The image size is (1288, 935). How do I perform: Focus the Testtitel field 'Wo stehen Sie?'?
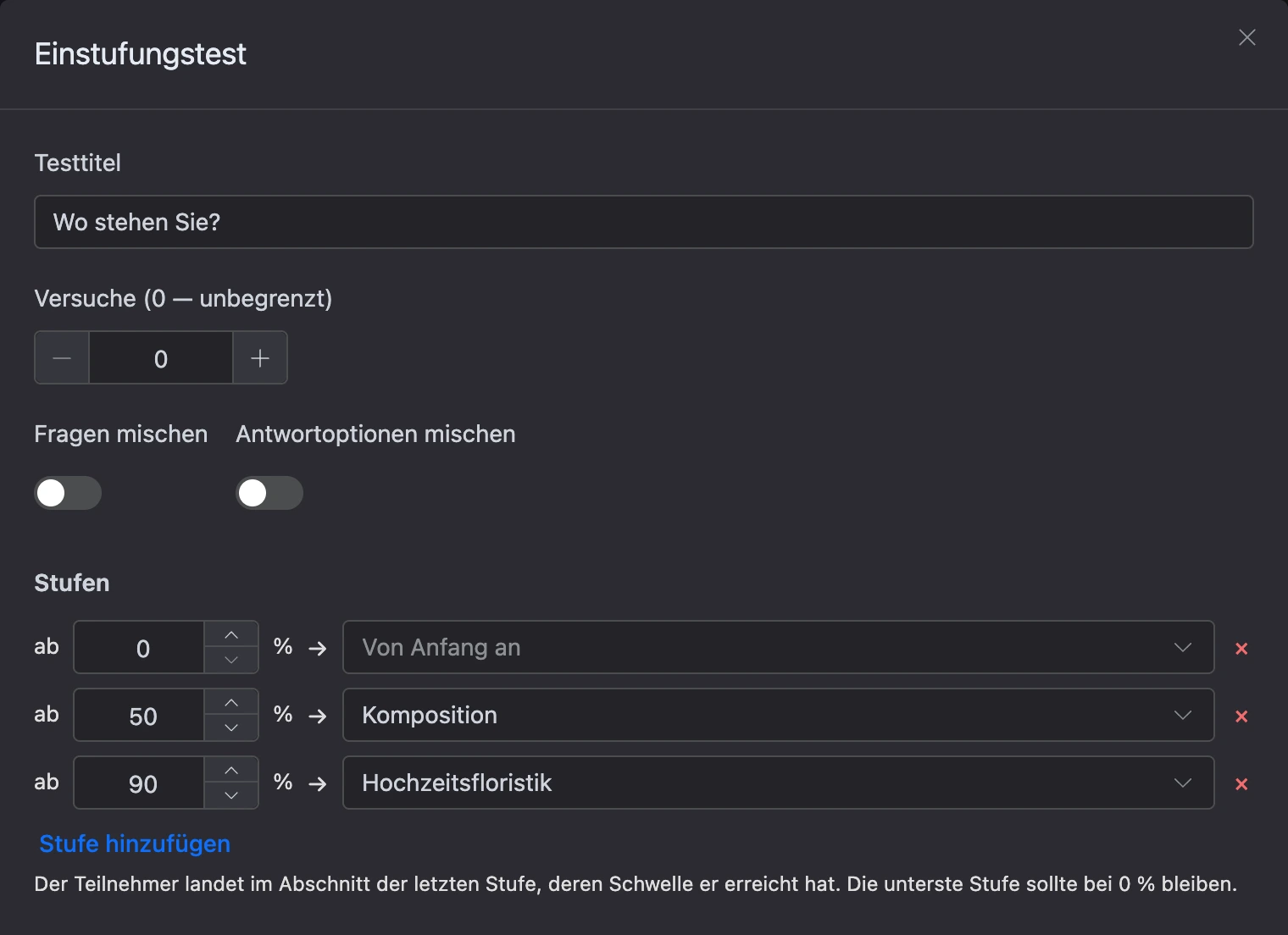coord(643,222)
